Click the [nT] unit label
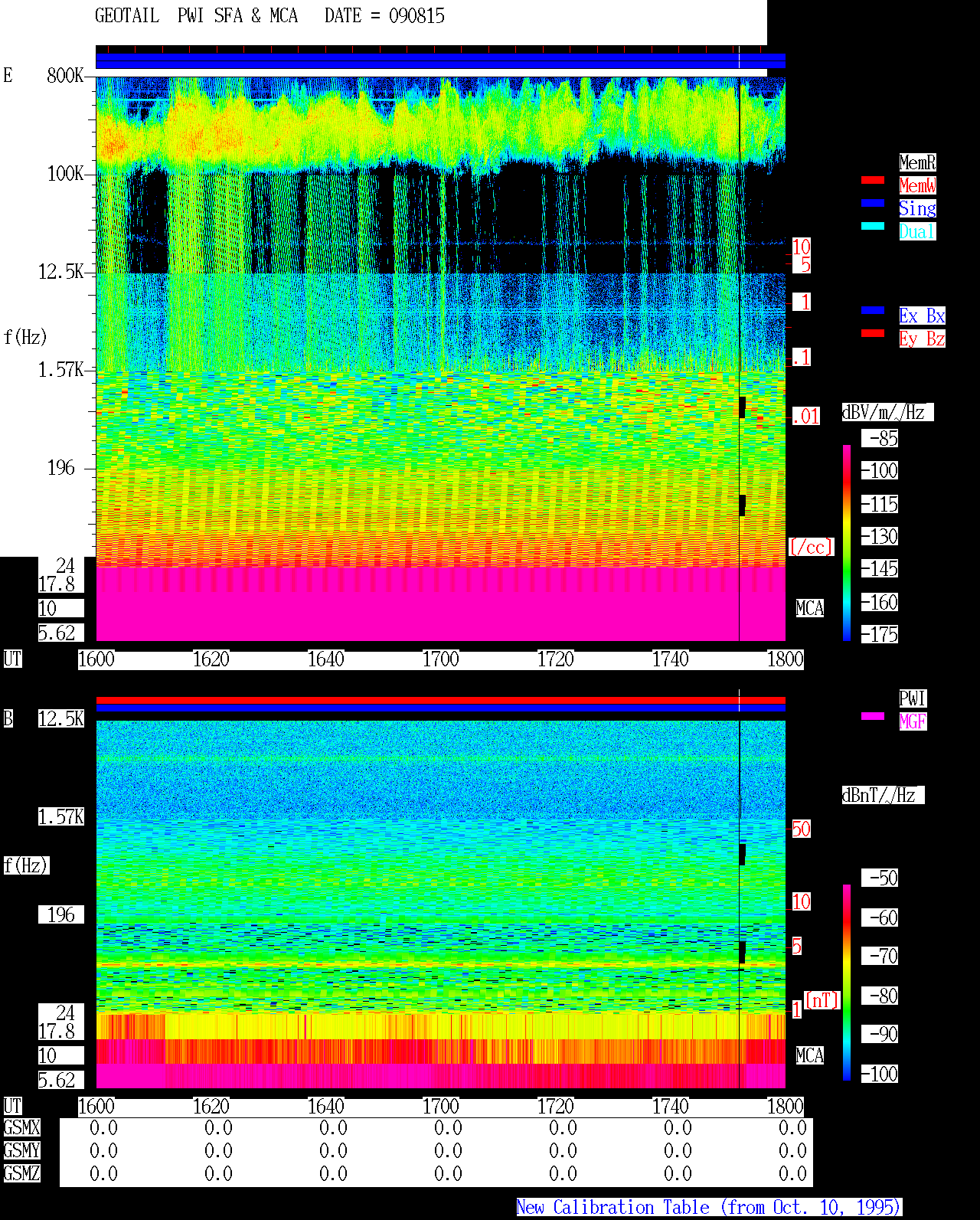980x1220 pixels. [822, 1000]
